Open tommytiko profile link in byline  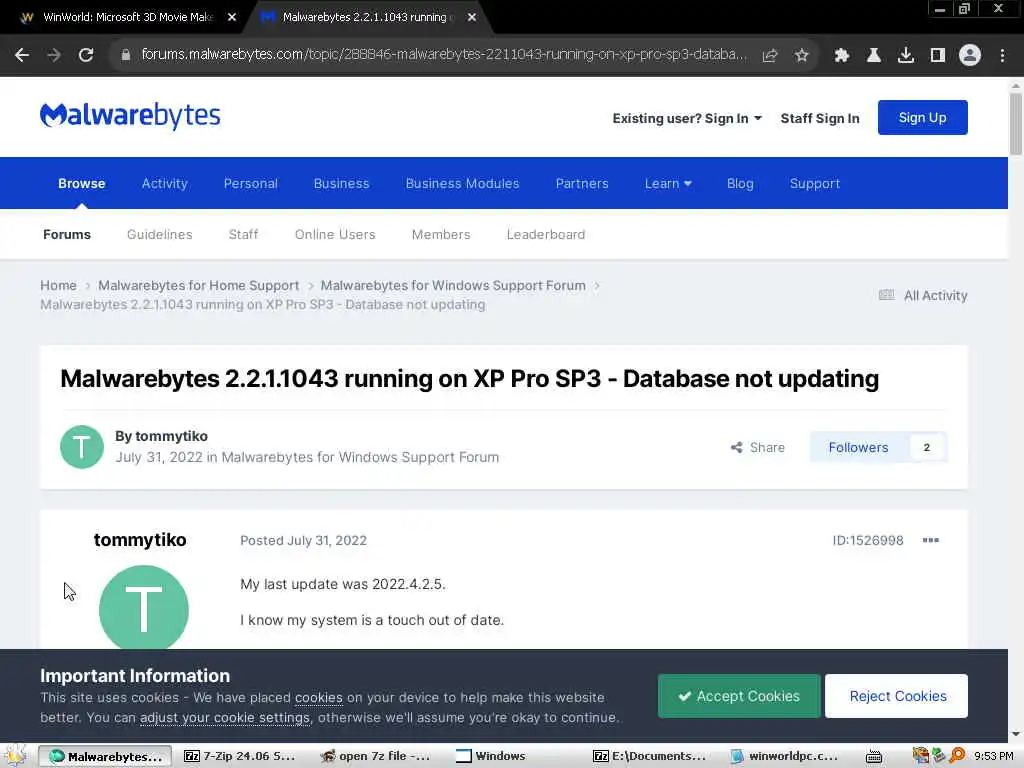click(x=171, y=436)
